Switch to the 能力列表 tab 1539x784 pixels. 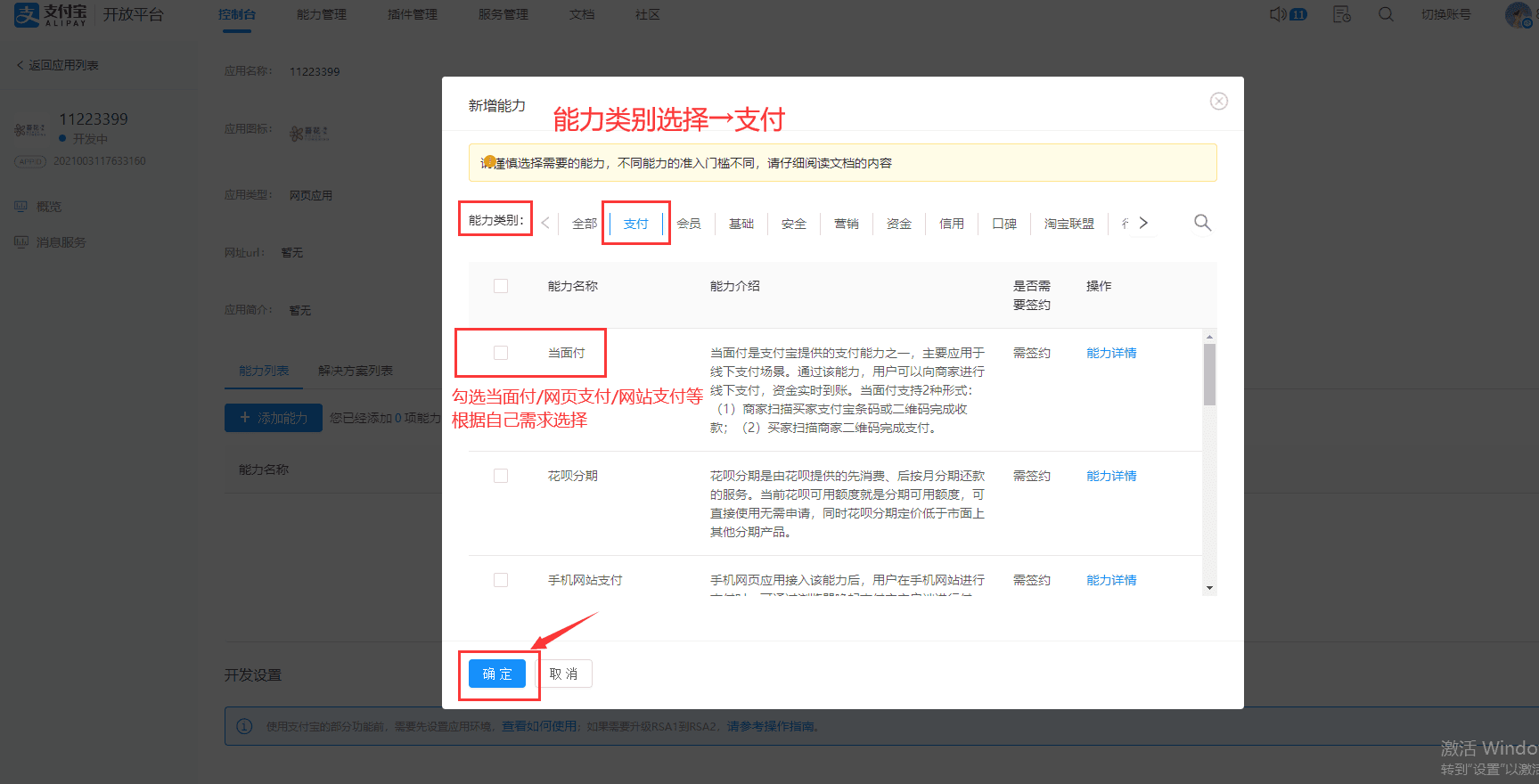point(264,371)
